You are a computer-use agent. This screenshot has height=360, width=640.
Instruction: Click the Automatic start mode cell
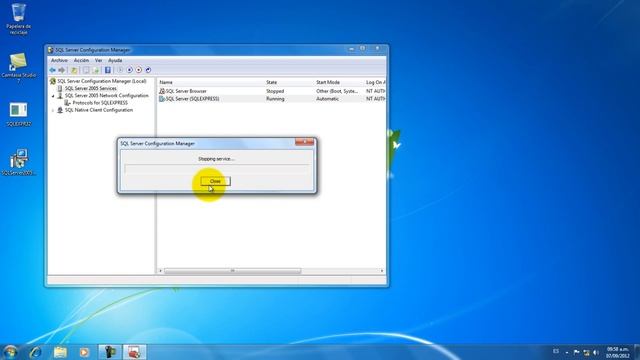327,99
